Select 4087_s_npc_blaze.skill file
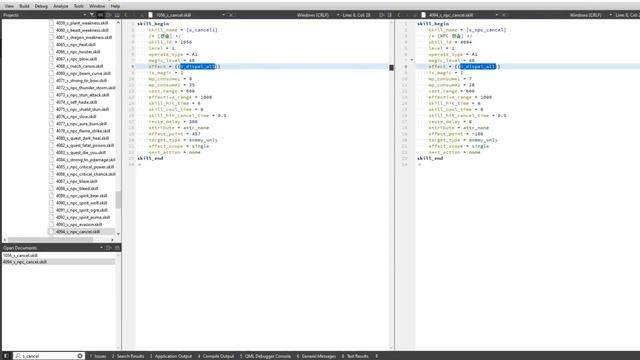Image resolution: width=640 pixels, height=360 pixels. pyautogui.click(x=77, y=181)
